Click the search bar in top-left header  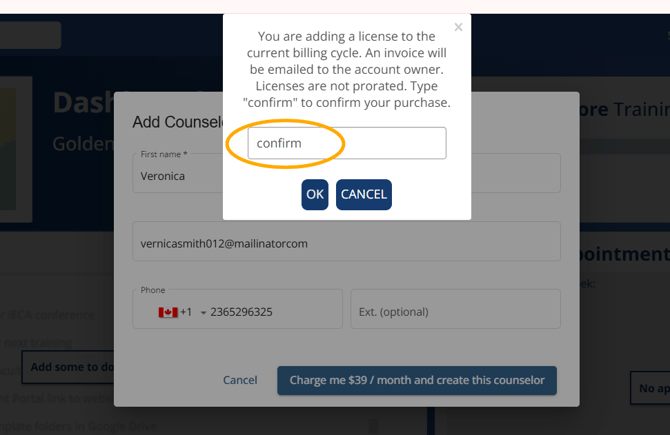[x=30, y=35]
